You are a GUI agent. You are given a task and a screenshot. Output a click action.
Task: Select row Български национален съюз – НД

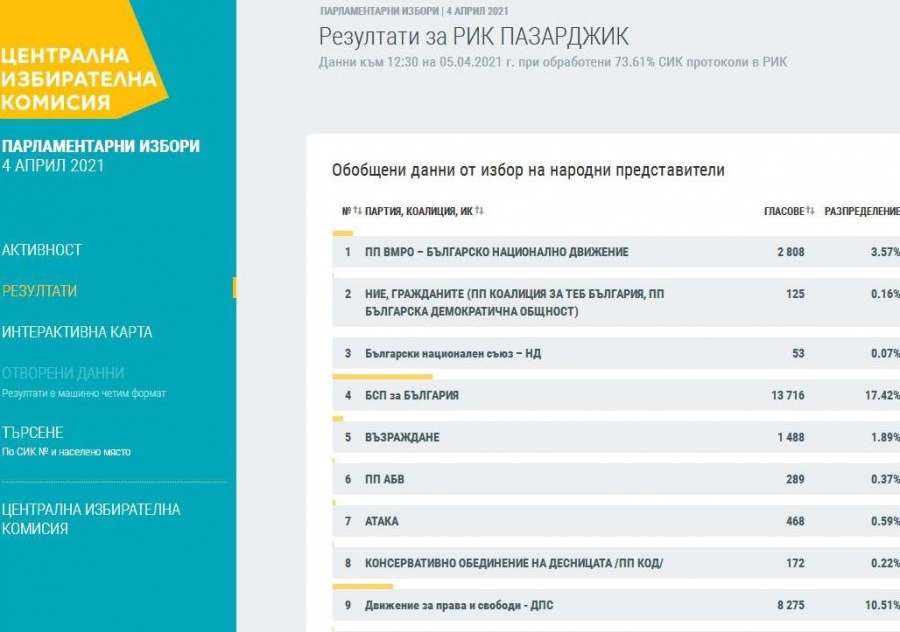coord(616,354)
